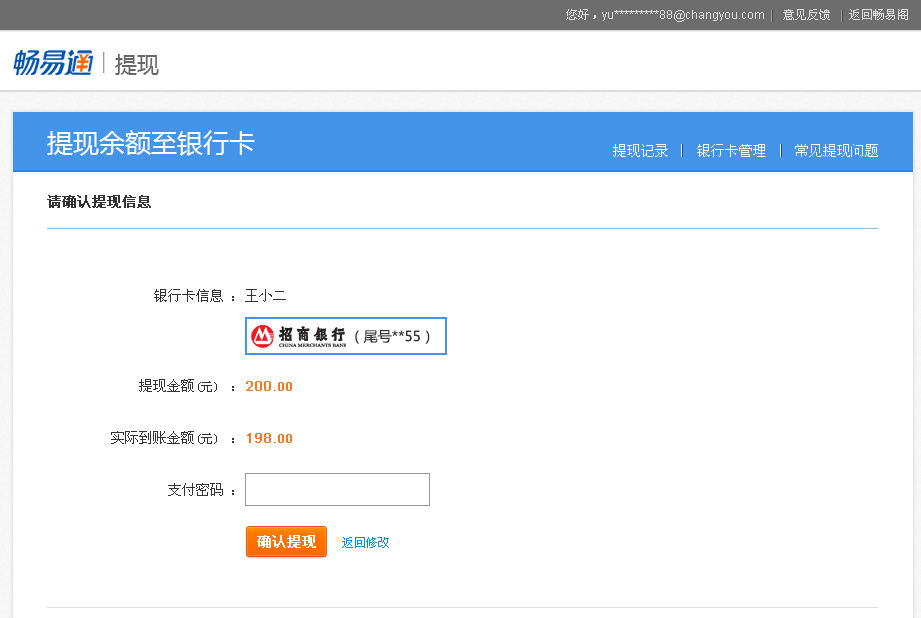Open 提现记录 withdrawal records
The width and height of the screenshot is (921, 618).
click(x=640, y=151)
